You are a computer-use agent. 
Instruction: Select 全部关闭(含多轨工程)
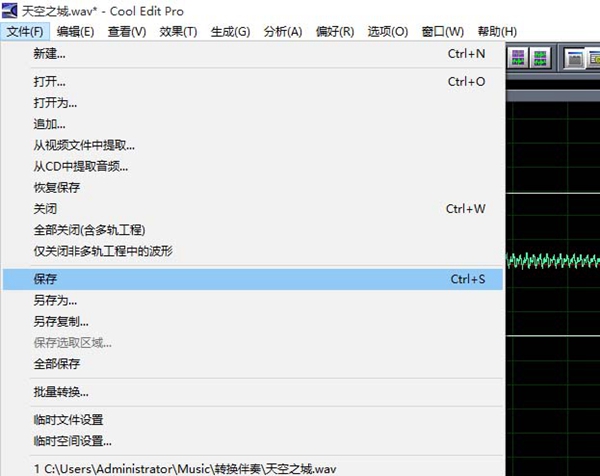pos(253,230)
